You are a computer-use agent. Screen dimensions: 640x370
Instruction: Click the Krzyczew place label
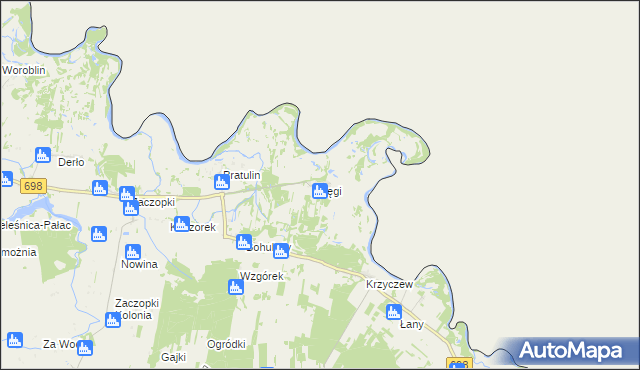click(389, 284)
